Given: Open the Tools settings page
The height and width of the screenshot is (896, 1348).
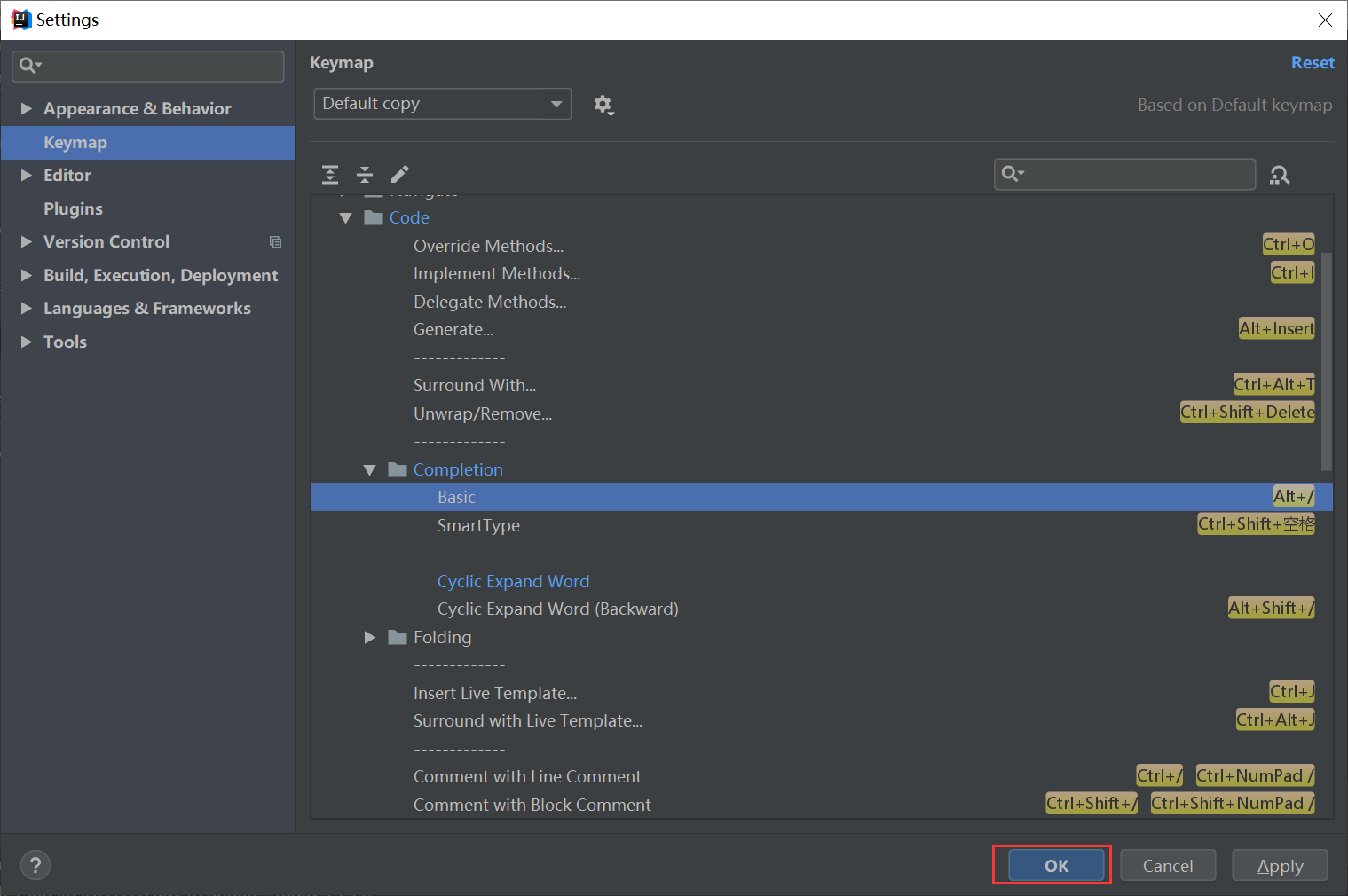Looking at the screenshot, I should tap(65, 342).
